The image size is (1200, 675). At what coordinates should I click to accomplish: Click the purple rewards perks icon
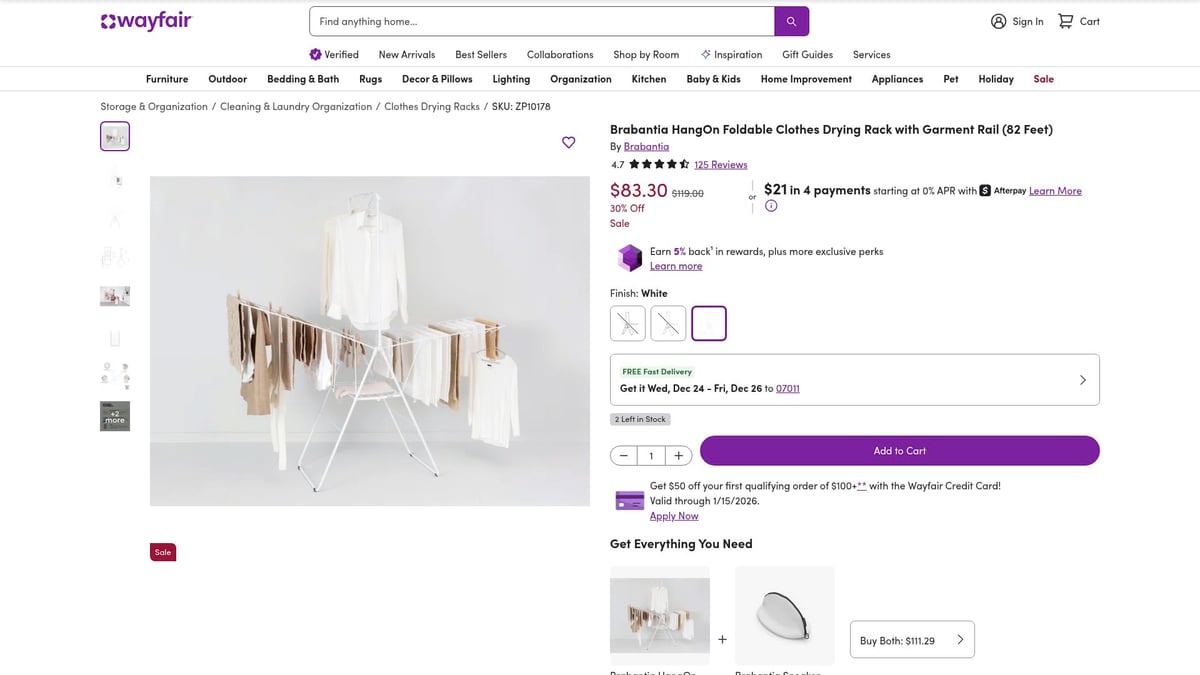(x=629, y=257)
